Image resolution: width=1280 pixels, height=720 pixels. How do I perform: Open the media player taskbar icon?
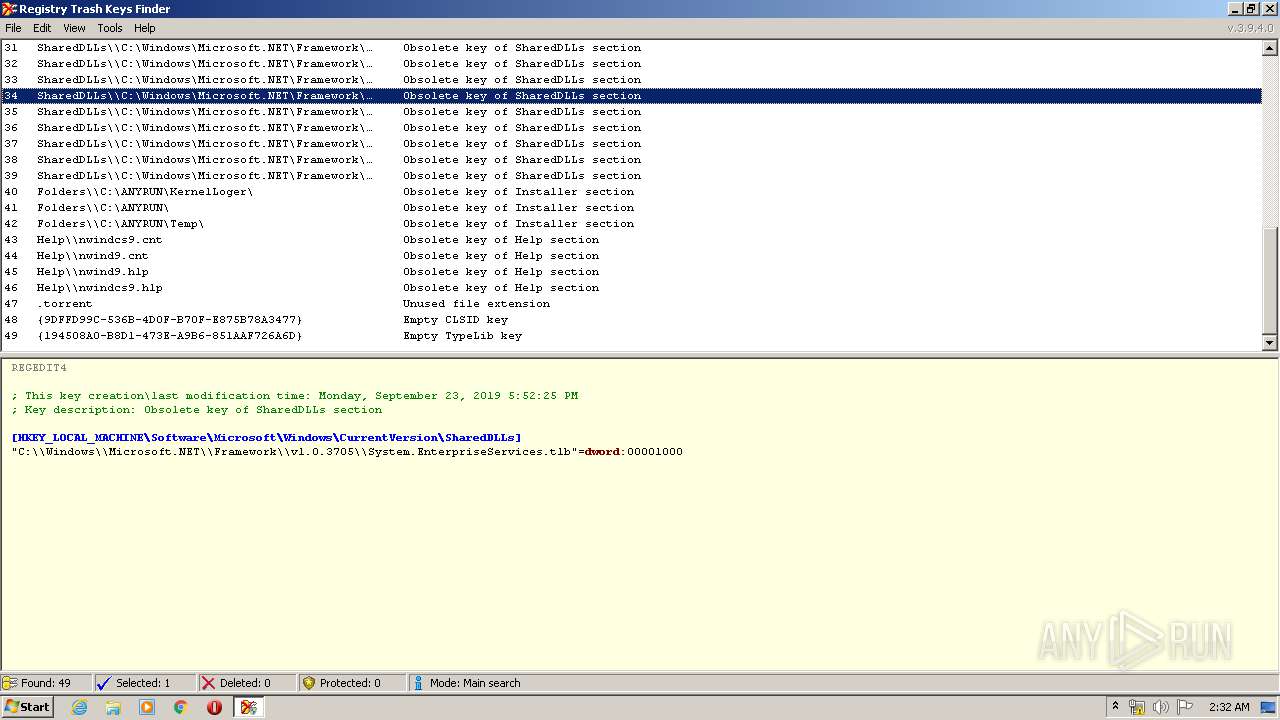147,707
